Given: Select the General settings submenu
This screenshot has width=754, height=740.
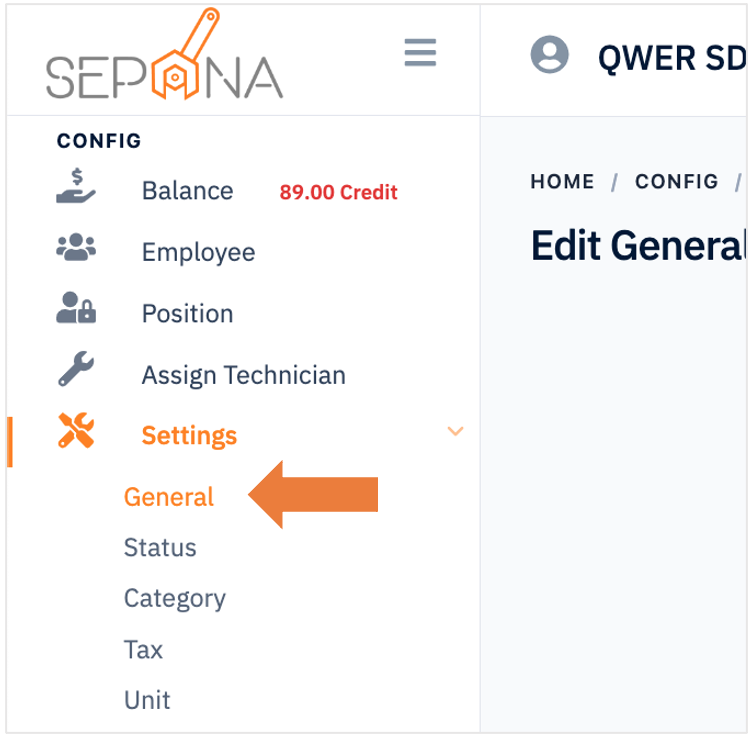Looking at the screenshot, I should point(169,497).
